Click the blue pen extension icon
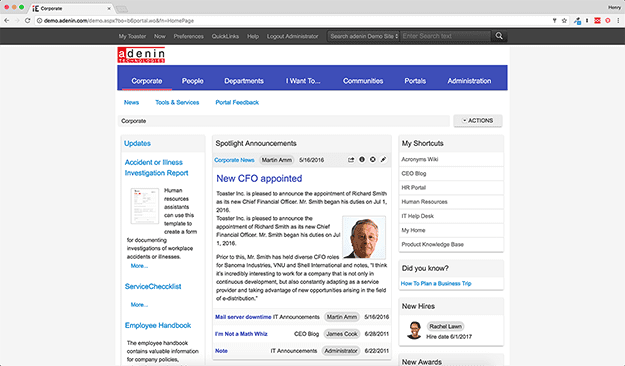 577,21
